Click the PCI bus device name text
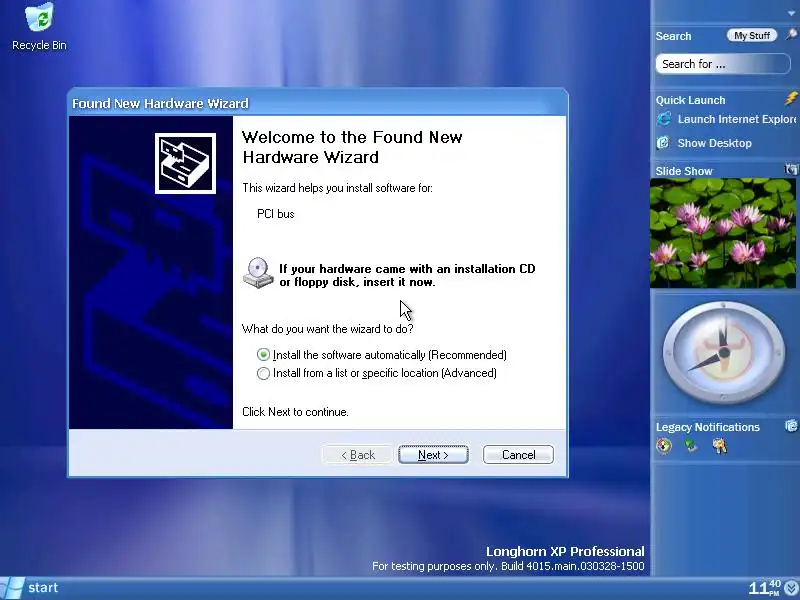The height and width of the screenshot is (600, 800). point(276,214)
